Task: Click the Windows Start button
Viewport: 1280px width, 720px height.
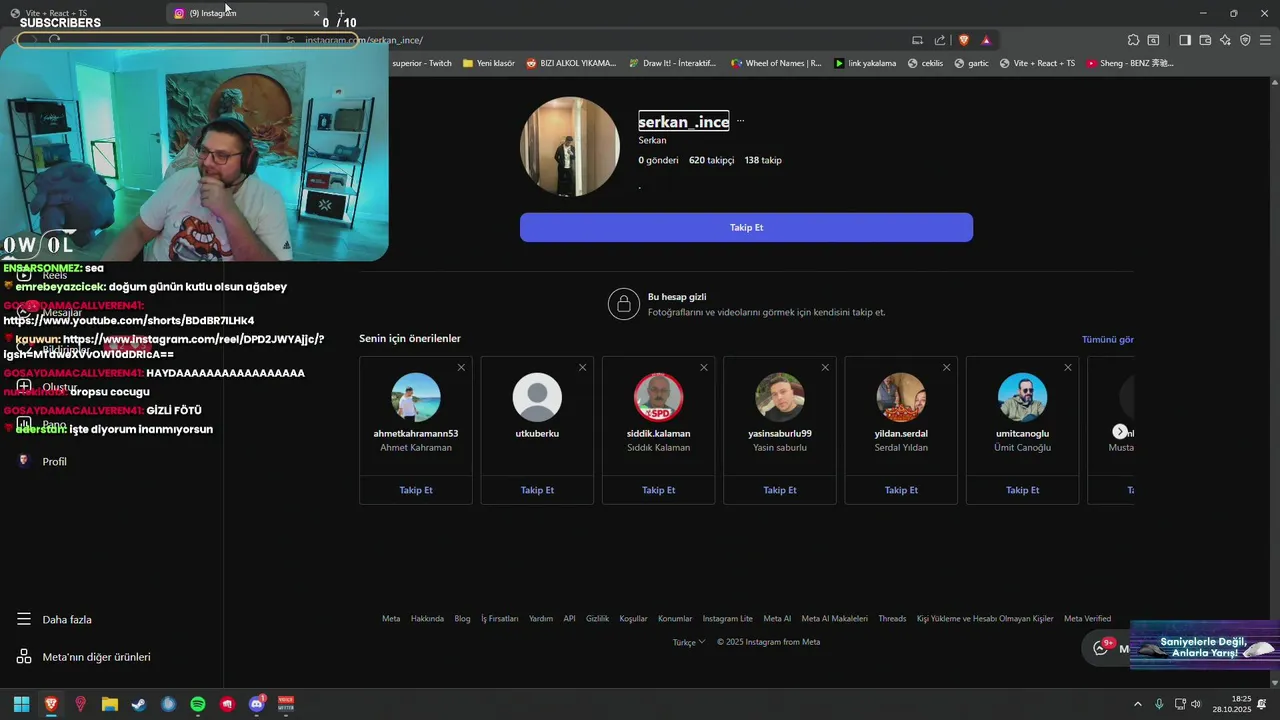Action: 21,704
